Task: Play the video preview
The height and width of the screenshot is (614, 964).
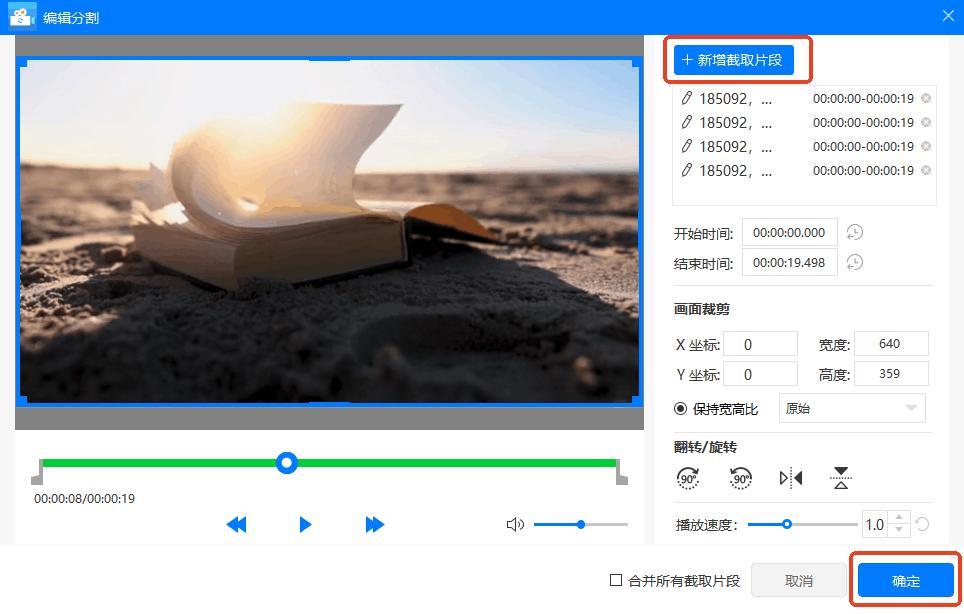Action: (x=305, y=524)
